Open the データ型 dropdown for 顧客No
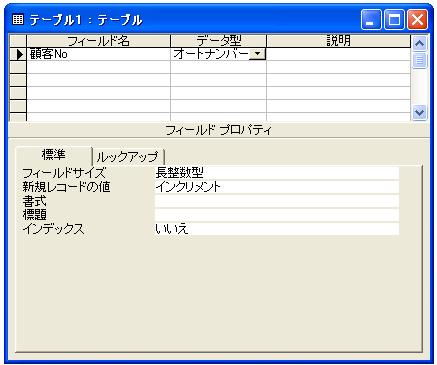 pos(257,54)
